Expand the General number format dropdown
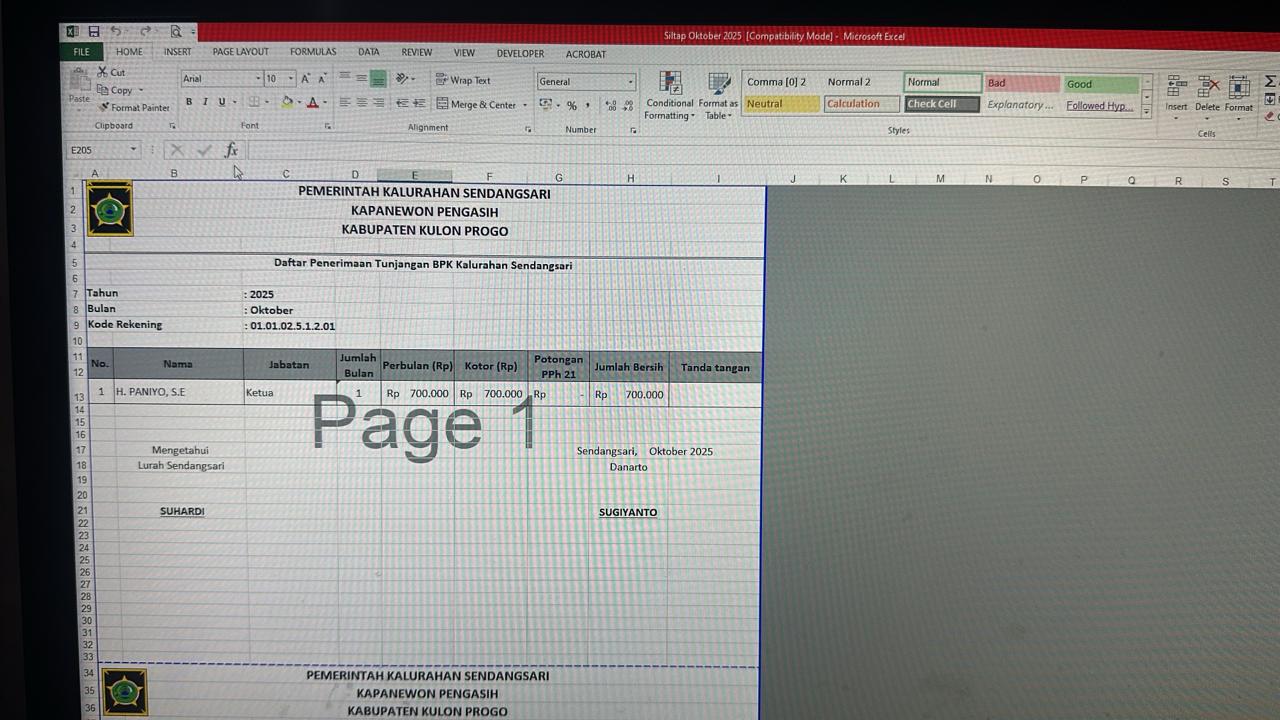This screenshot has height=720, width=1280. tap(630, 82)
